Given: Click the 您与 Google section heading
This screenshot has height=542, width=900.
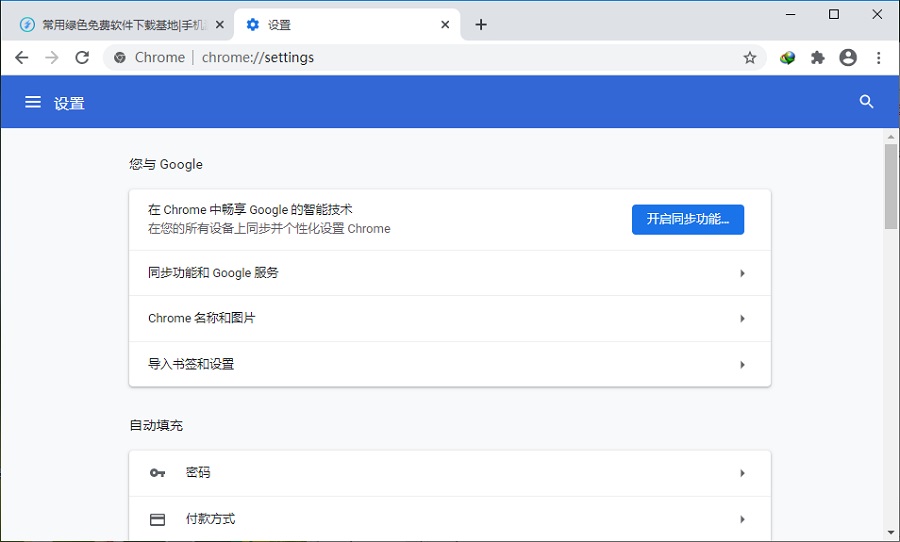Looking at the screenshot, I should point(166,164).
